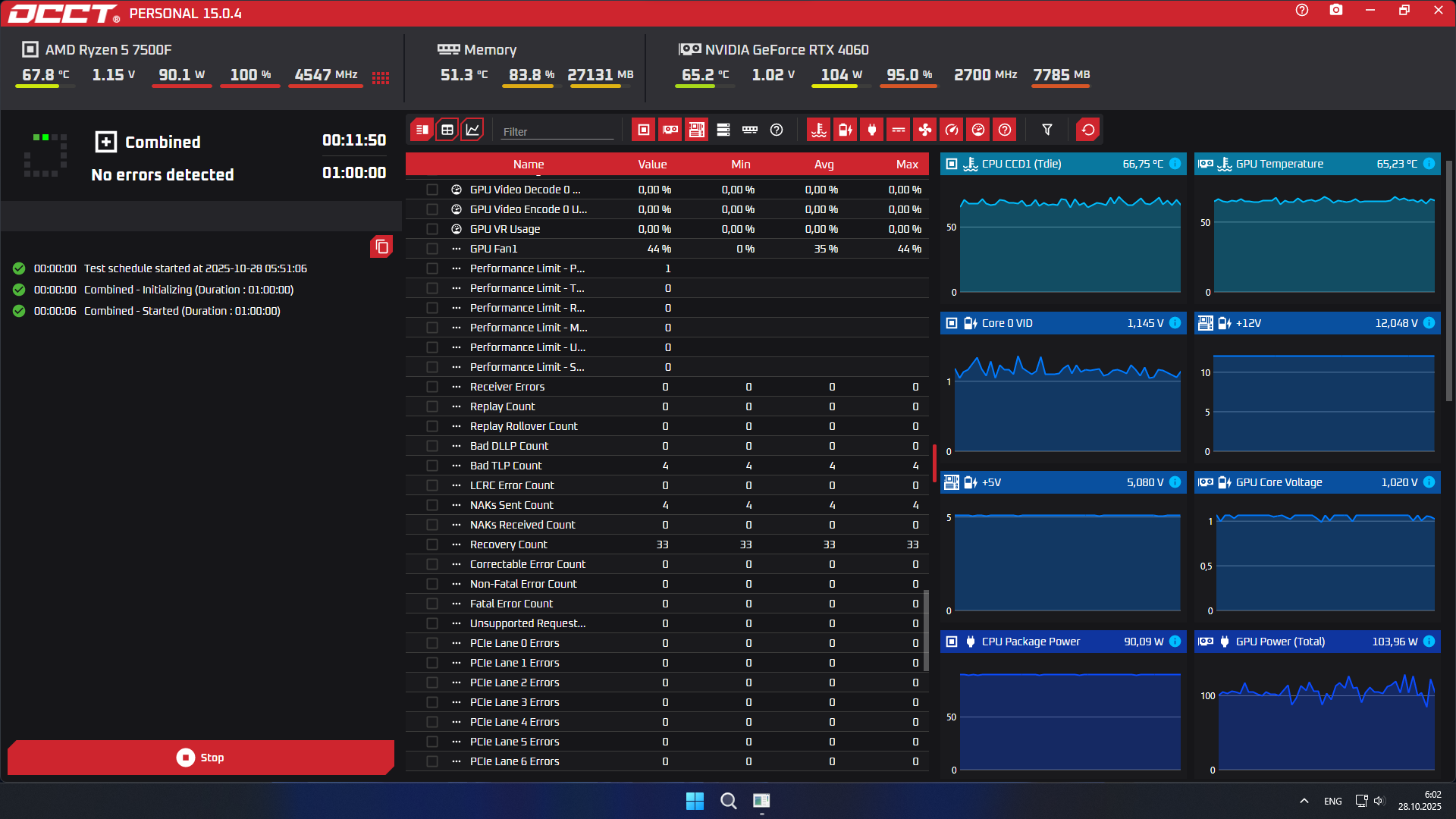
Task: Stop the running Combined test
Action: point(201,758)
